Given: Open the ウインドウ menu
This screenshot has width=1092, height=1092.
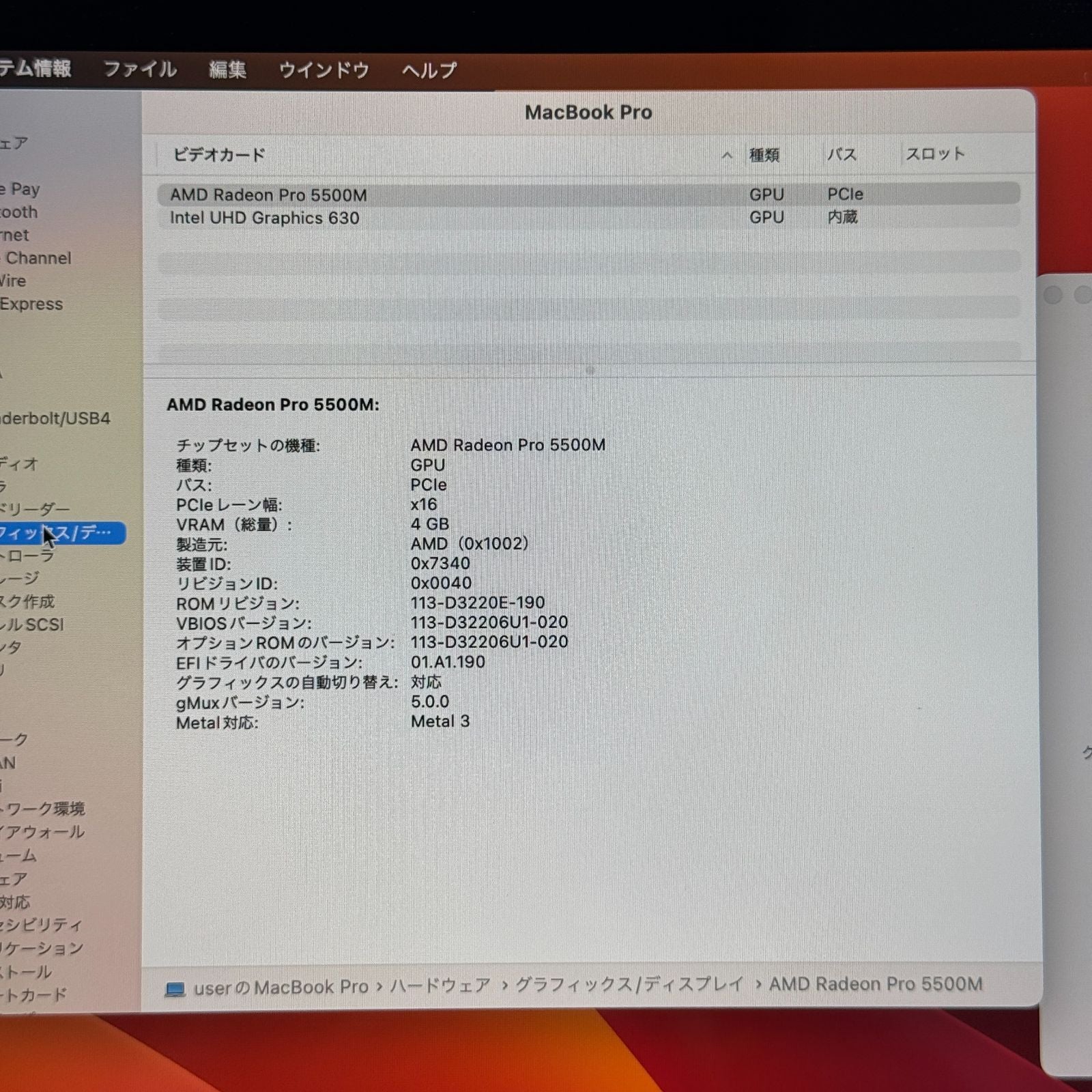Looking at the screenshot, I should (324, 70).
